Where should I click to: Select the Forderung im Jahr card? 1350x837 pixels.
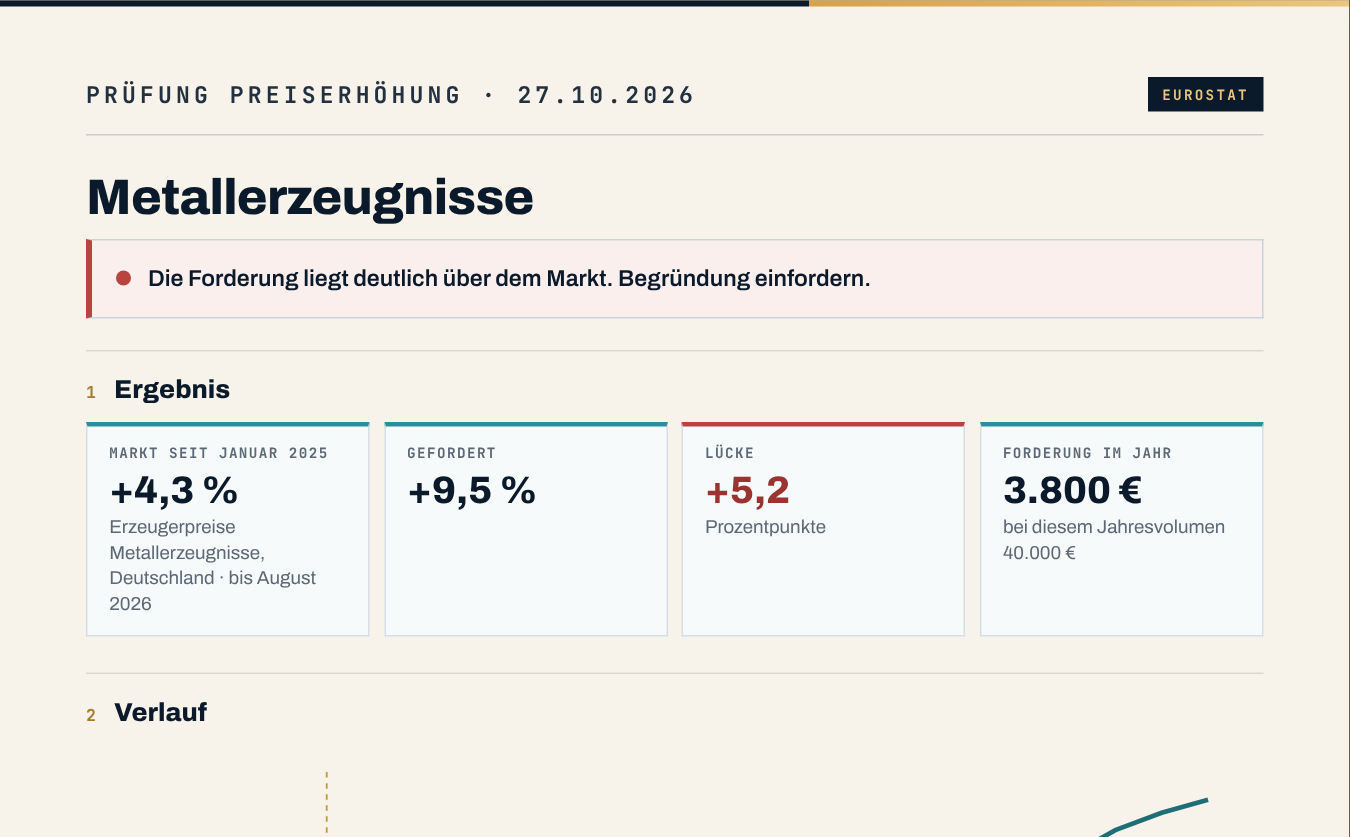click(1122, 529)
